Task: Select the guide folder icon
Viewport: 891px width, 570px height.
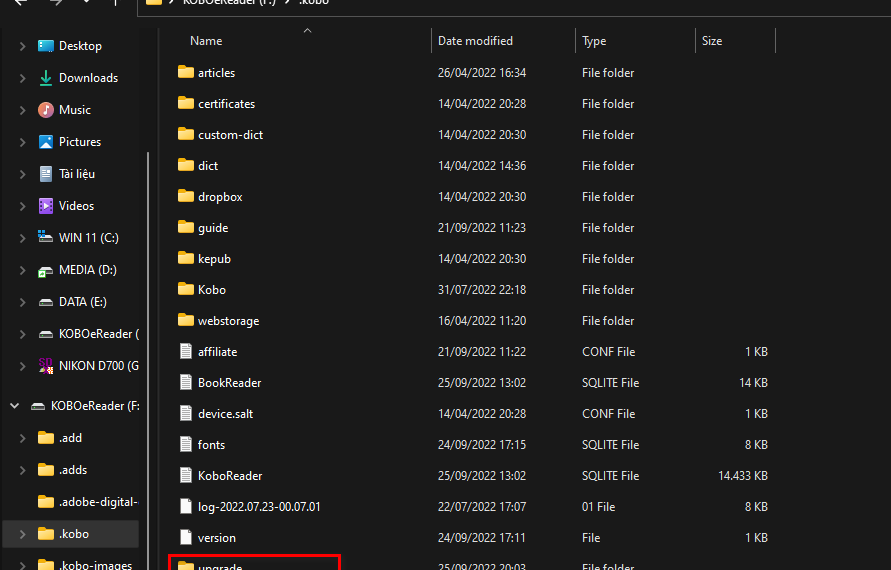Action: click(x=186, y=227)
